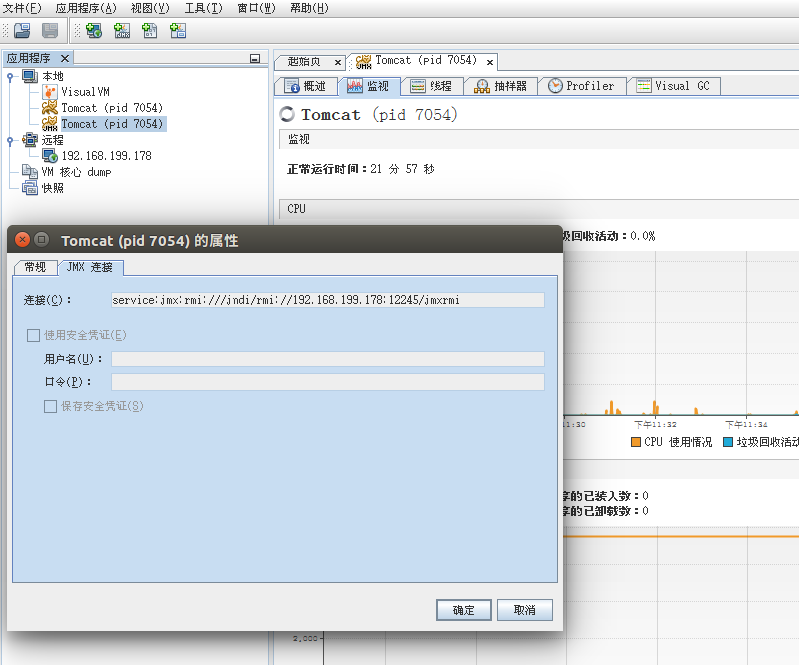Image resolution: width=799 pixels, height=665 pixels.
Task: Click the 取消 button
Action: coord(525,610)
